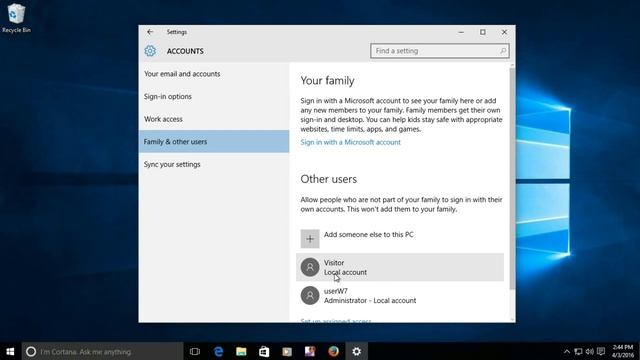Click the userW7 account avatar

coord(310,295)
